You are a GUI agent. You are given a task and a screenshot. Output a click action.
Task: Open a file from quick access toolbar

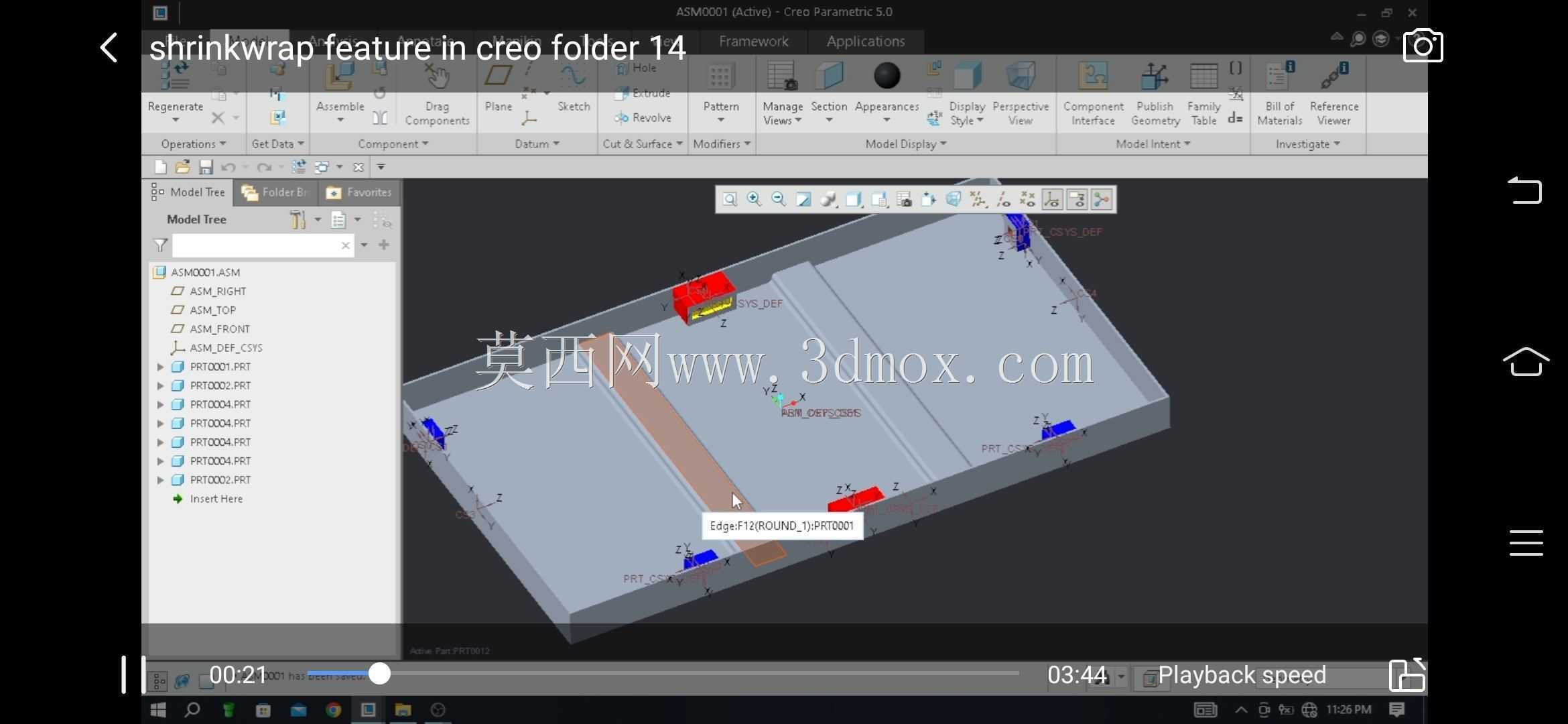(182, 167)
